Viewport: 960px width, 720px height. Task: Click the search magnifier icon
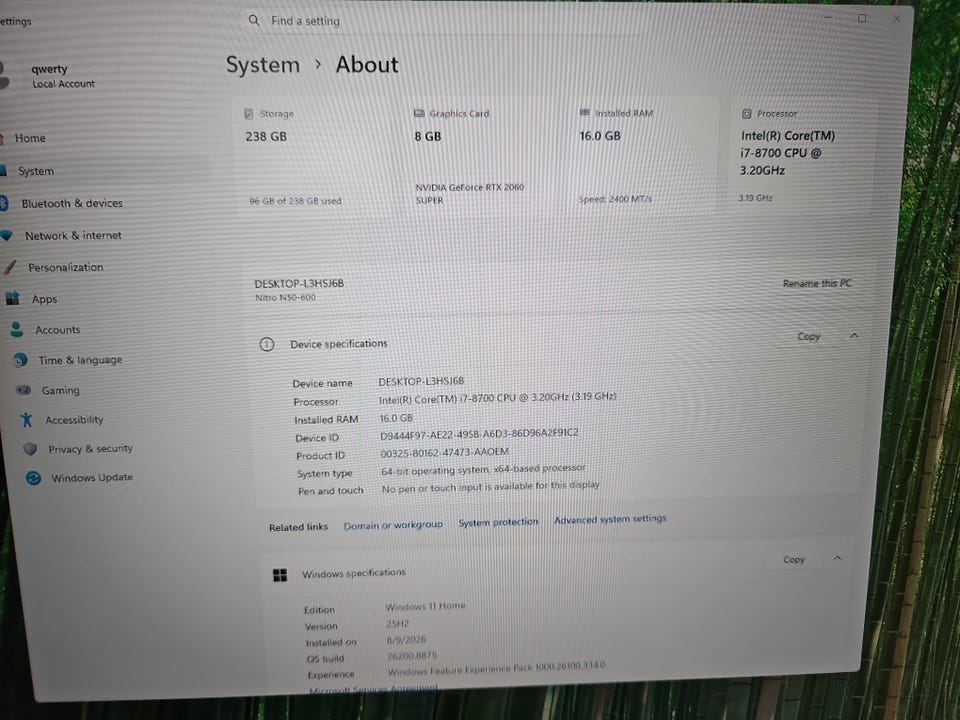(x=254, y=20)
